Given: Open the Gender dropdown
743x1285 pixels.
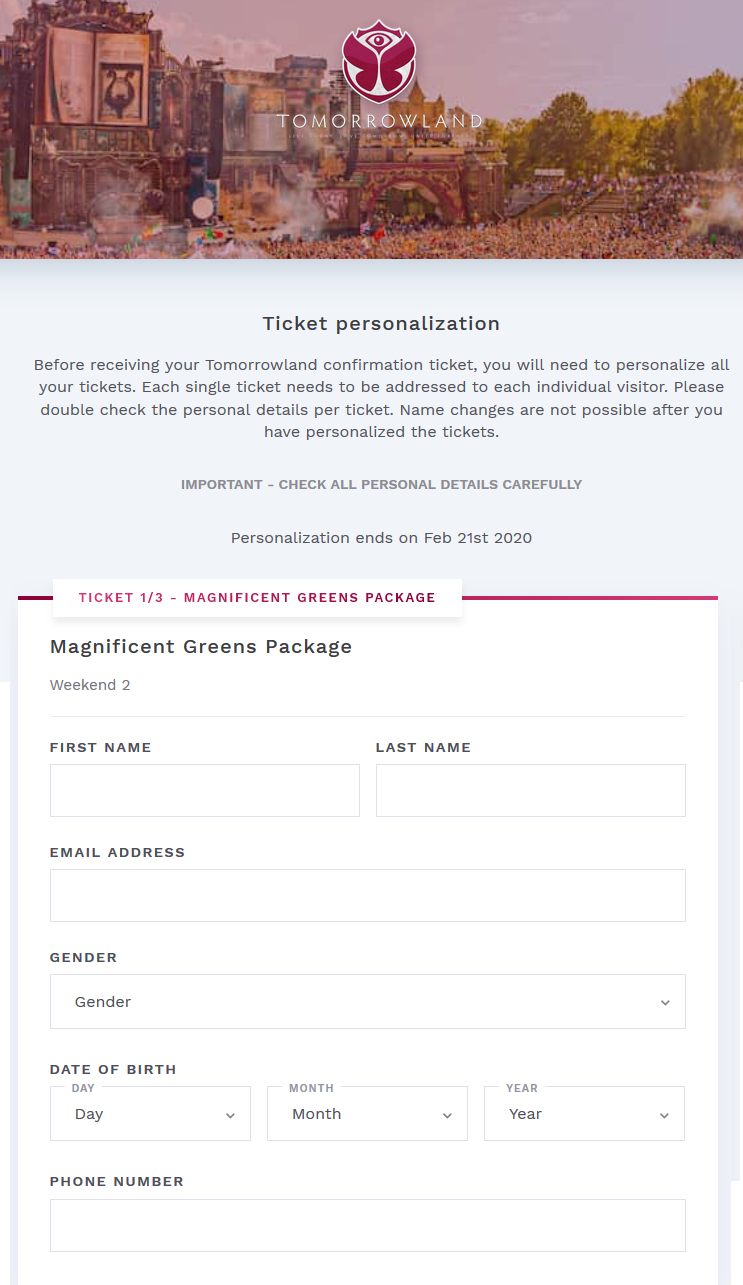Looking at the screenshot, I should pyautogui.click(x=367, y=1001).
